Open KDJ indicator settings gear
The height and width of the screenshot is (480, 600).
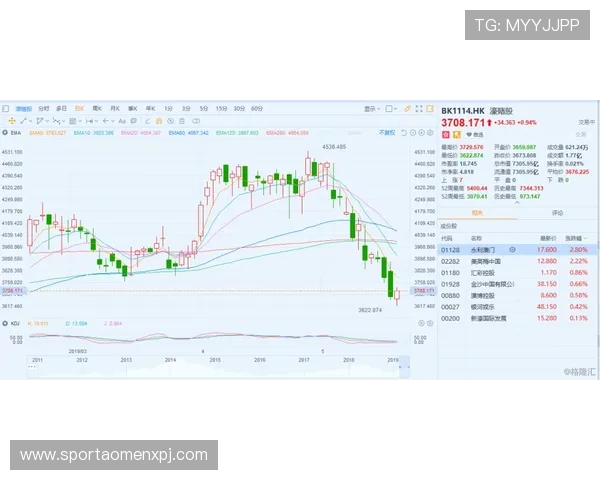(x=430, y=323)
